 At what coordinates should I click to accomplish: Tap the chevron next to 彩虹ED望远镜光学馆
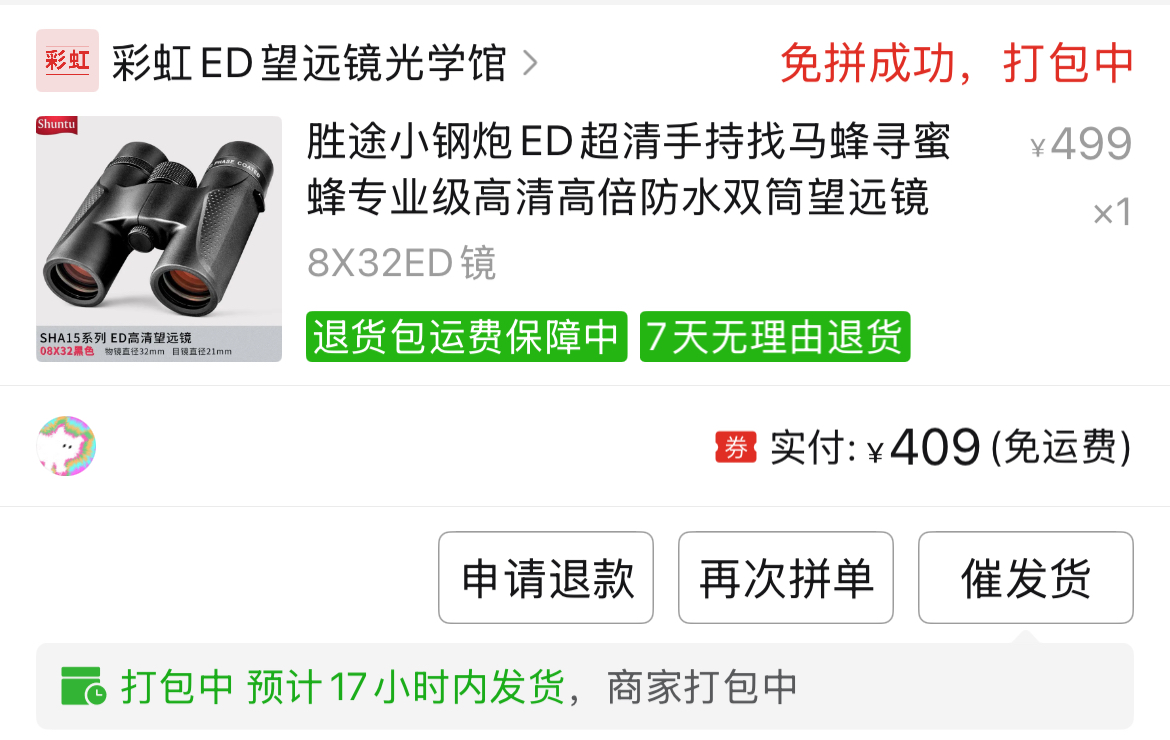point(530,63)
